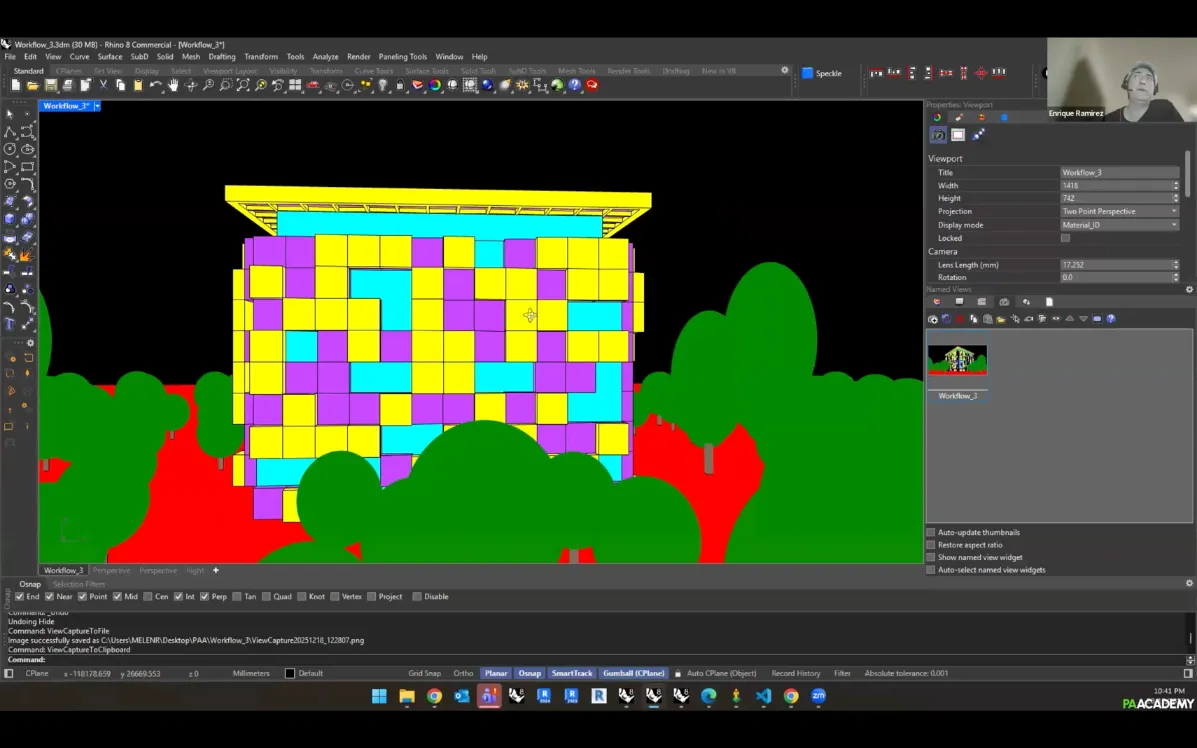
Task: Toggle Ortho in the status bar
Action: (463, 673)
